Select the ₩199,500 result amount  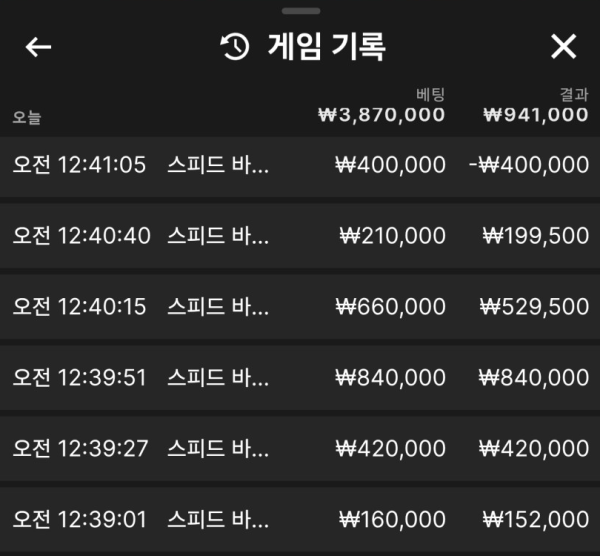pyautogui.click(x=536, y=236)
